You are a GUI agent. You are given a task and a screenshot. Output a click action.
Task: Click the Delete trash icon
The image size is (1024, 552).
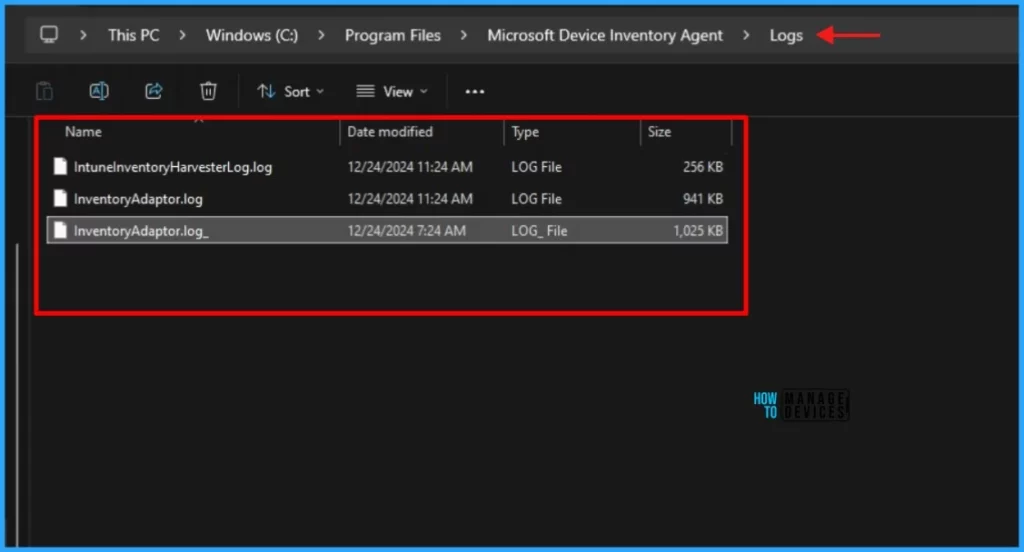tap(208, 91)
